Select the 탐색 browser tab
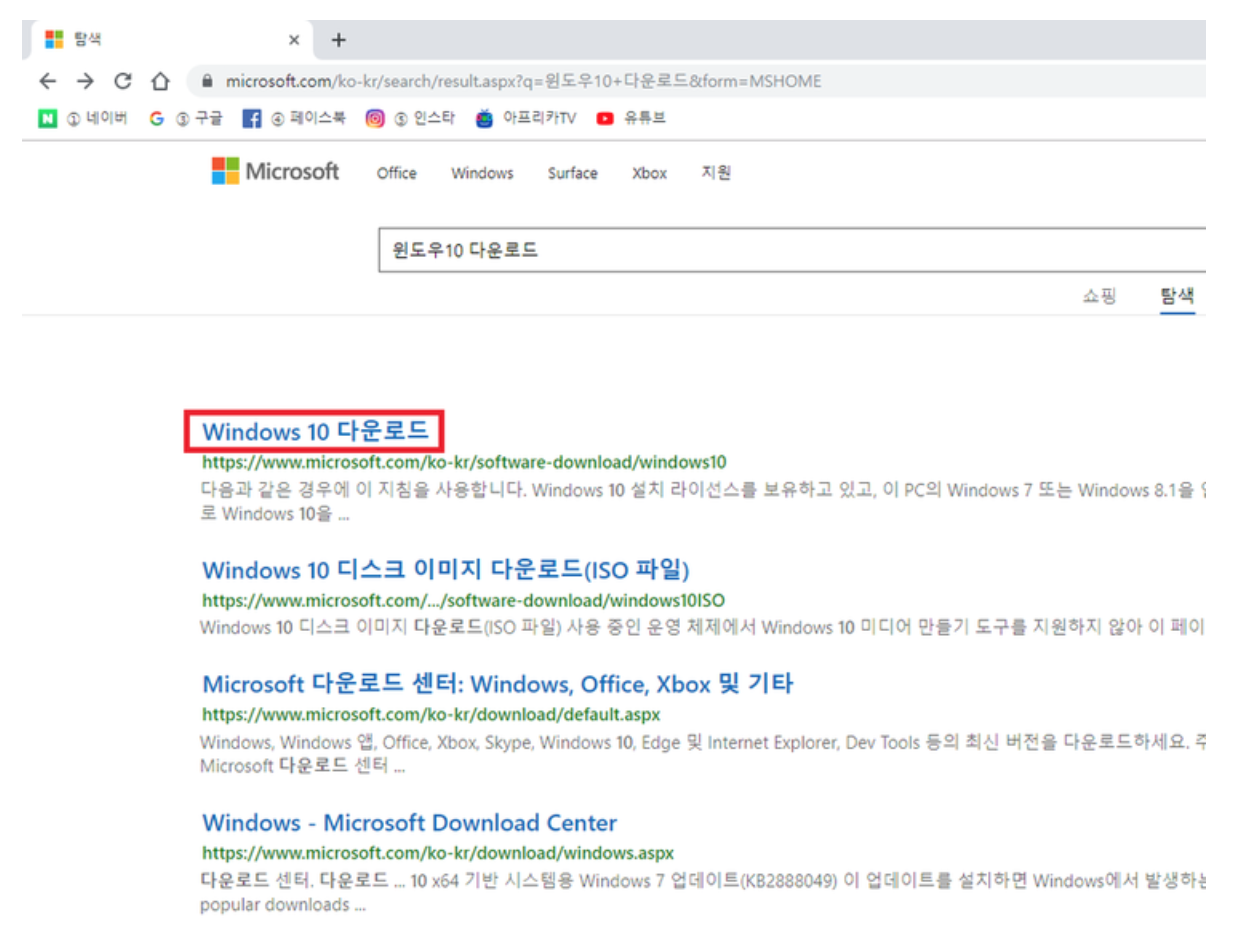Viewport: 1242px width, 948px height. [170, 41]
